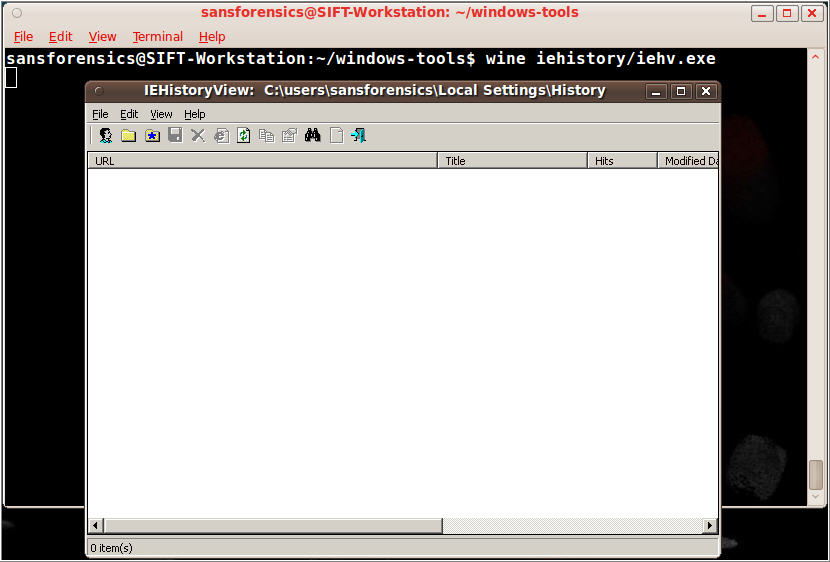Close the terminal window
830x562 pixels.
[812, 14]
